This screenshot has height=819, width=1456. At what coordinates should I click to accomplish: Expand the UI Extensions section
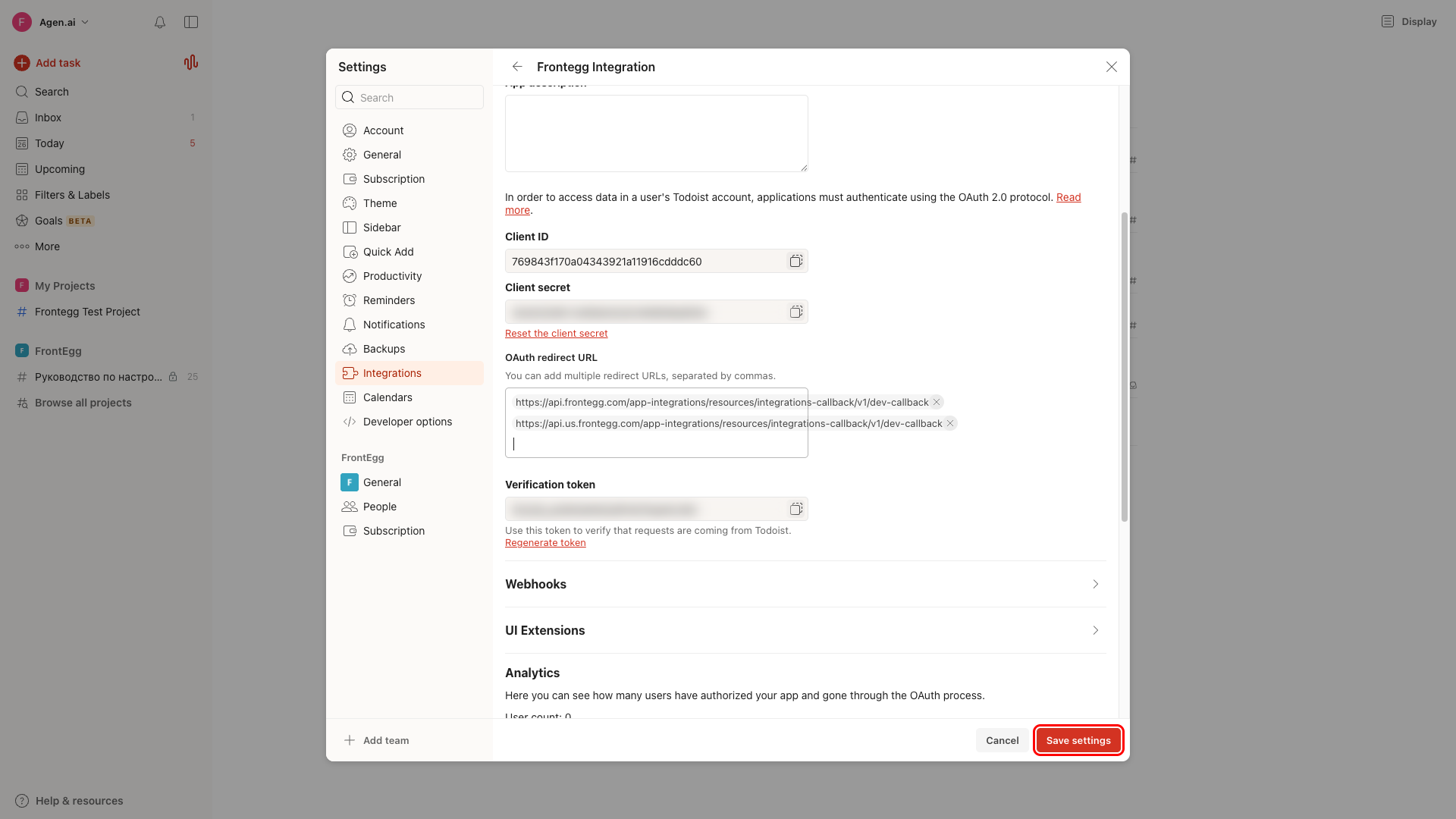coord(805,630)
